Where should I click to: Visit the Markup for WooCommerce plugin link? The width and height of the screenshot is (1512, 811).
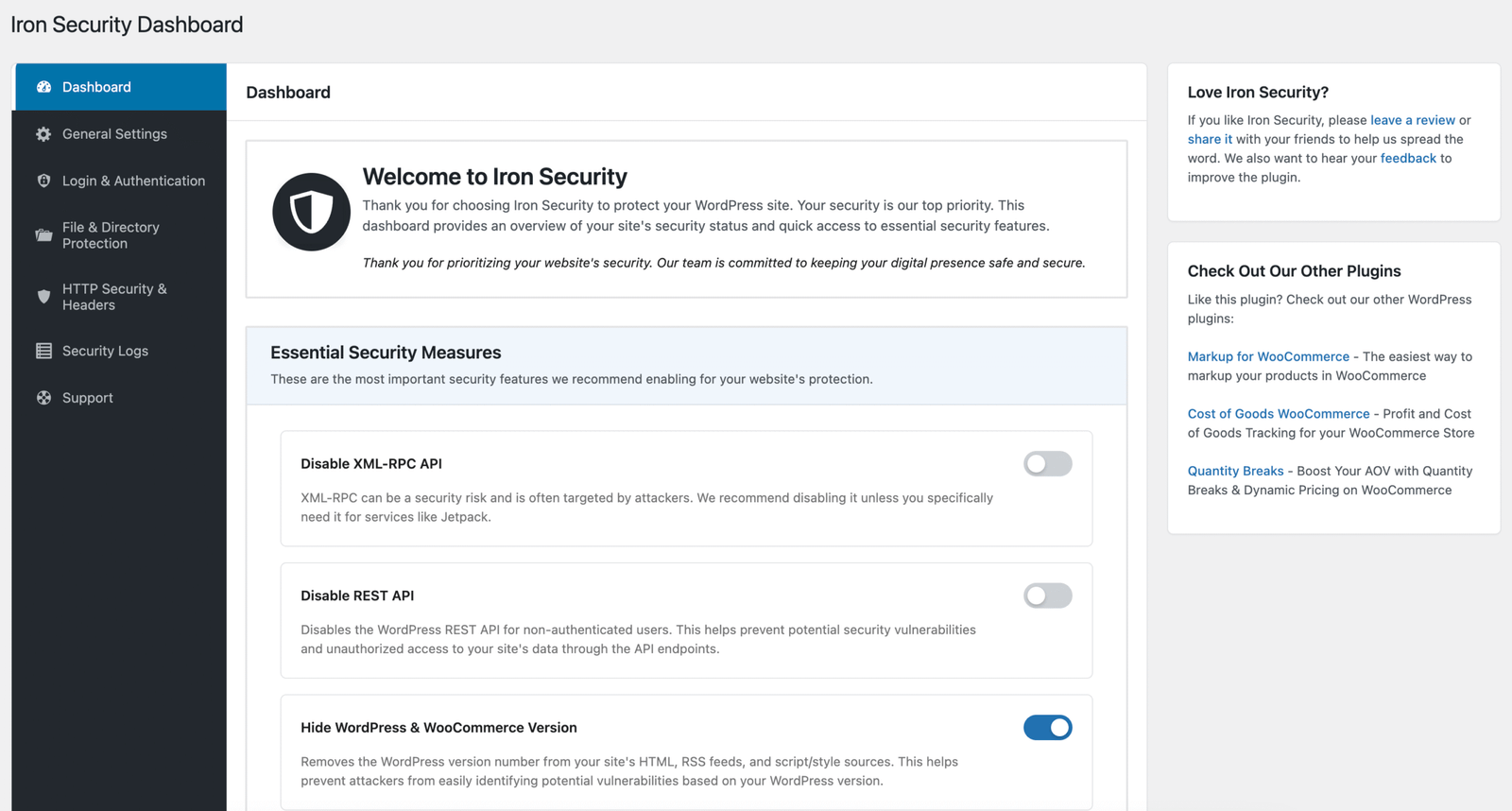tap(1268, 356)
